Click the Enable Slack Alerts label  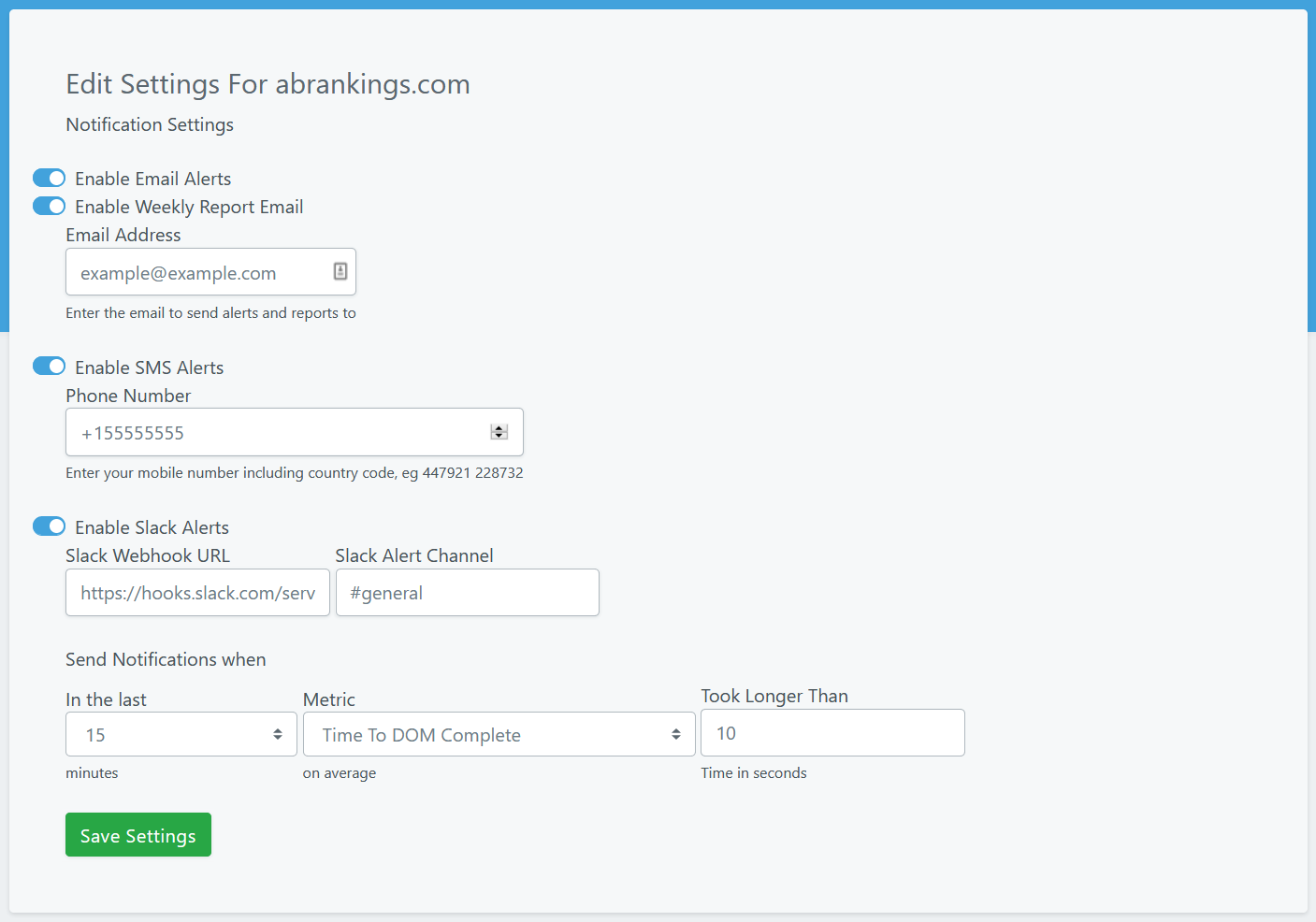coord(152,527)
